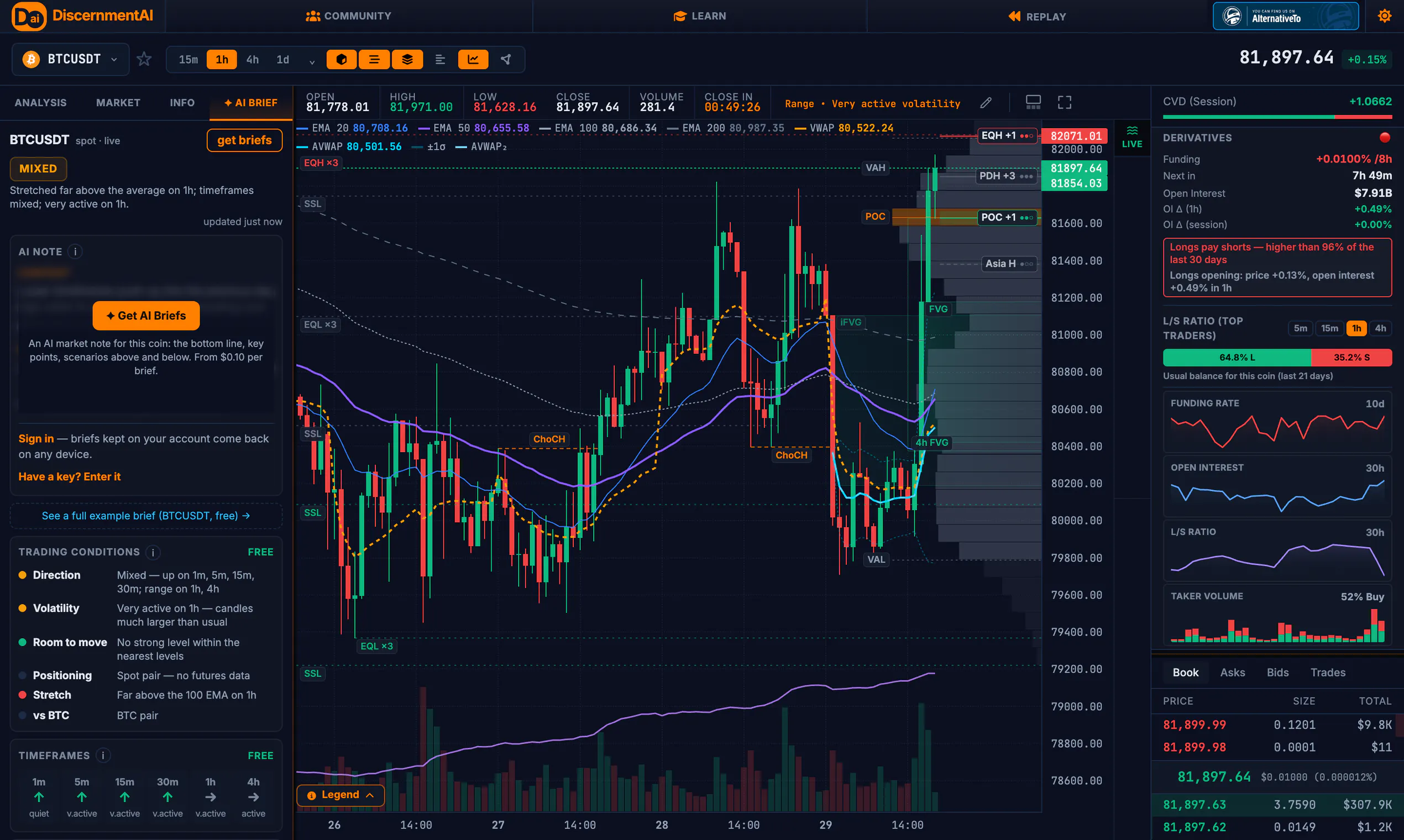Add BTCUSDT to favorites with star icon
The image size is (1404, 840).
point(144,59)
